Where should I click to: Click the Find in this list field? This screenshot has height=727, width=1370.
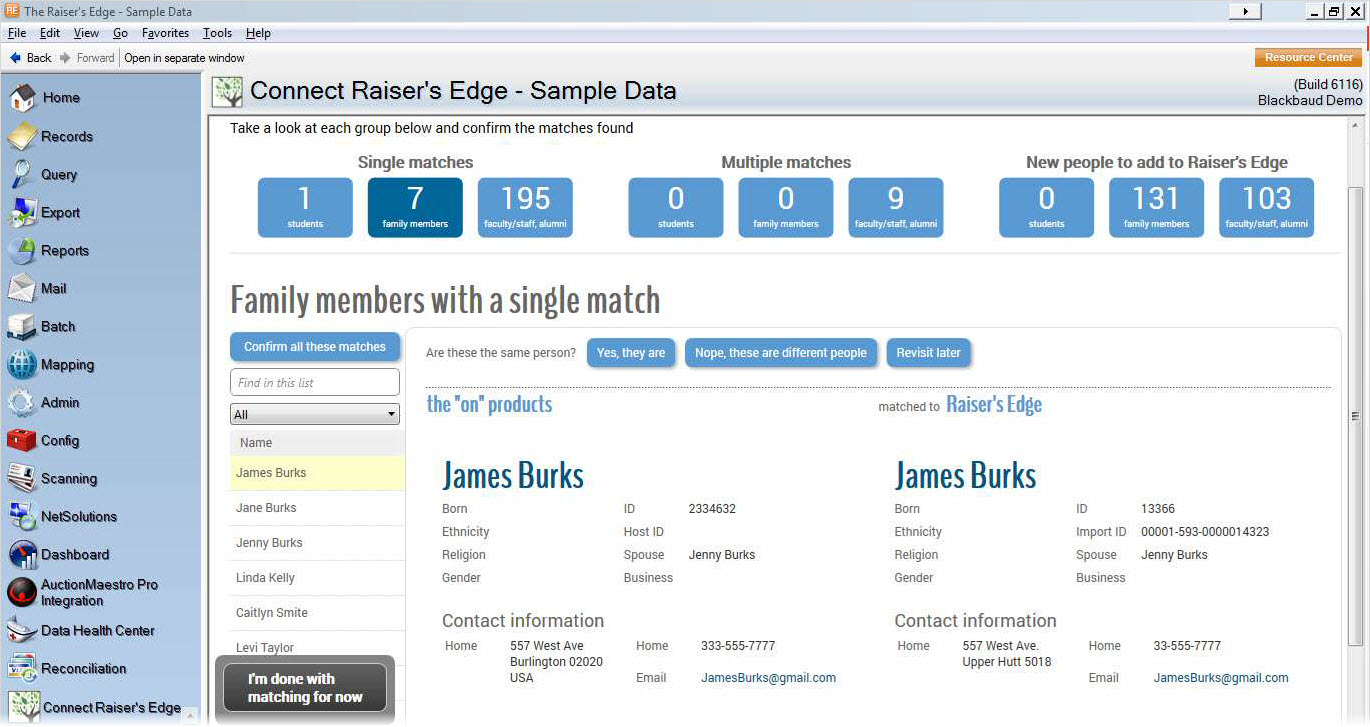click(x=315, y=382)
